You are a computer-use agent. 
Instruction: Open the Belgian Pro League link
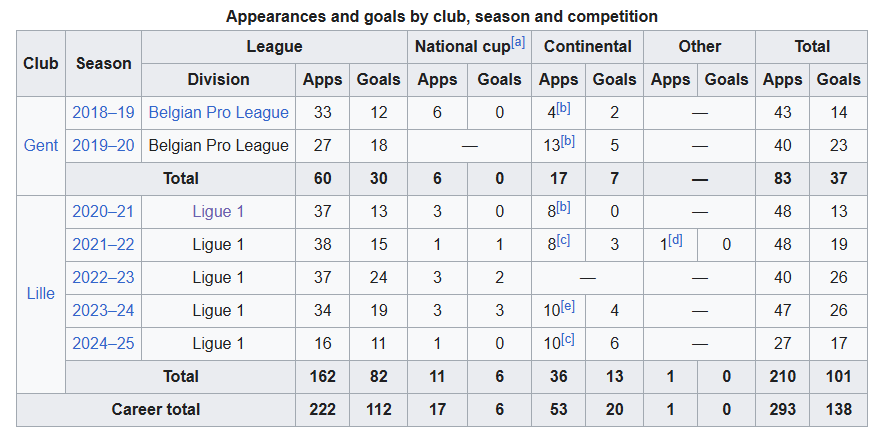[218, 113]
